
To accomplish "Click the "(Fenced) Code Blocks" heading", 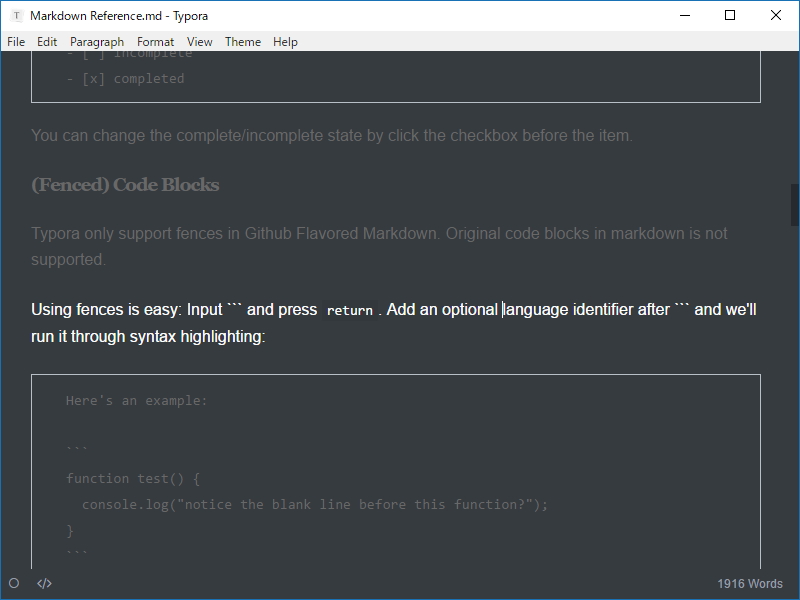I will coord(125,185).
